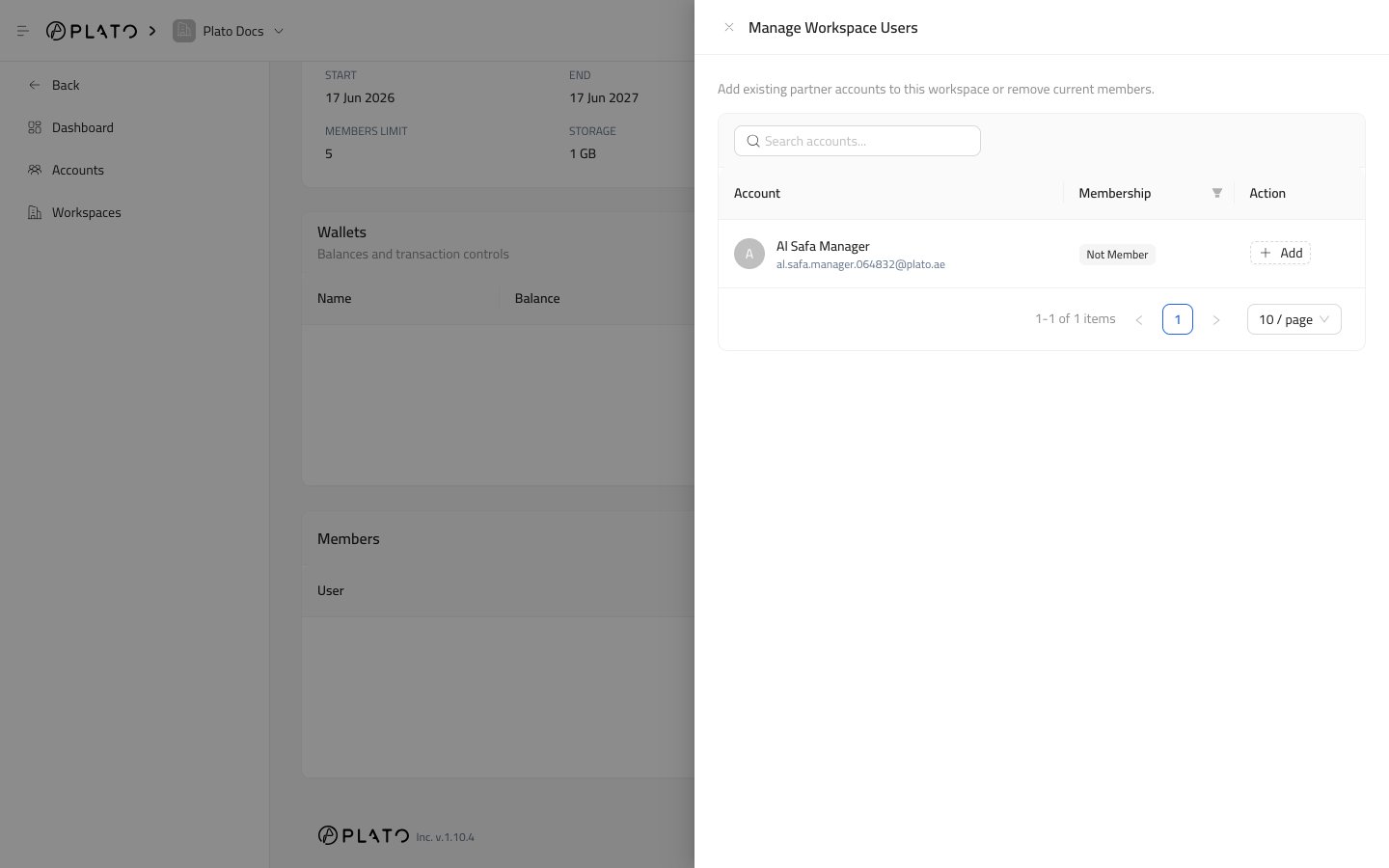Click the Name column header in Wallets
The width and height of the screenshot is (1389, 868).
click(x=334, y=298)
